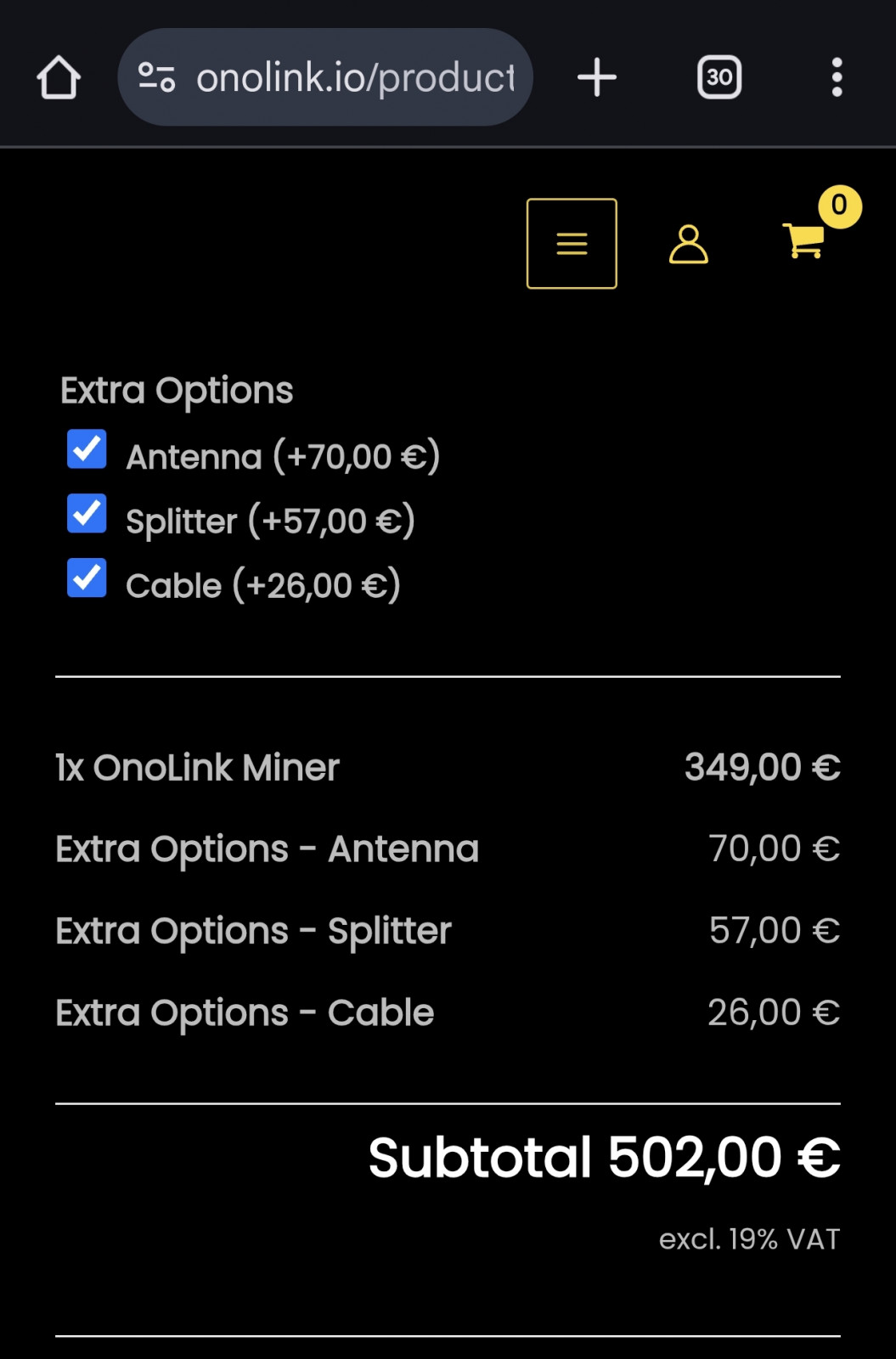Viewport: 896px width, 1359px height.
Task: Click the Cable (+26,00 €) label text
Action: click(x=262, y=586)
